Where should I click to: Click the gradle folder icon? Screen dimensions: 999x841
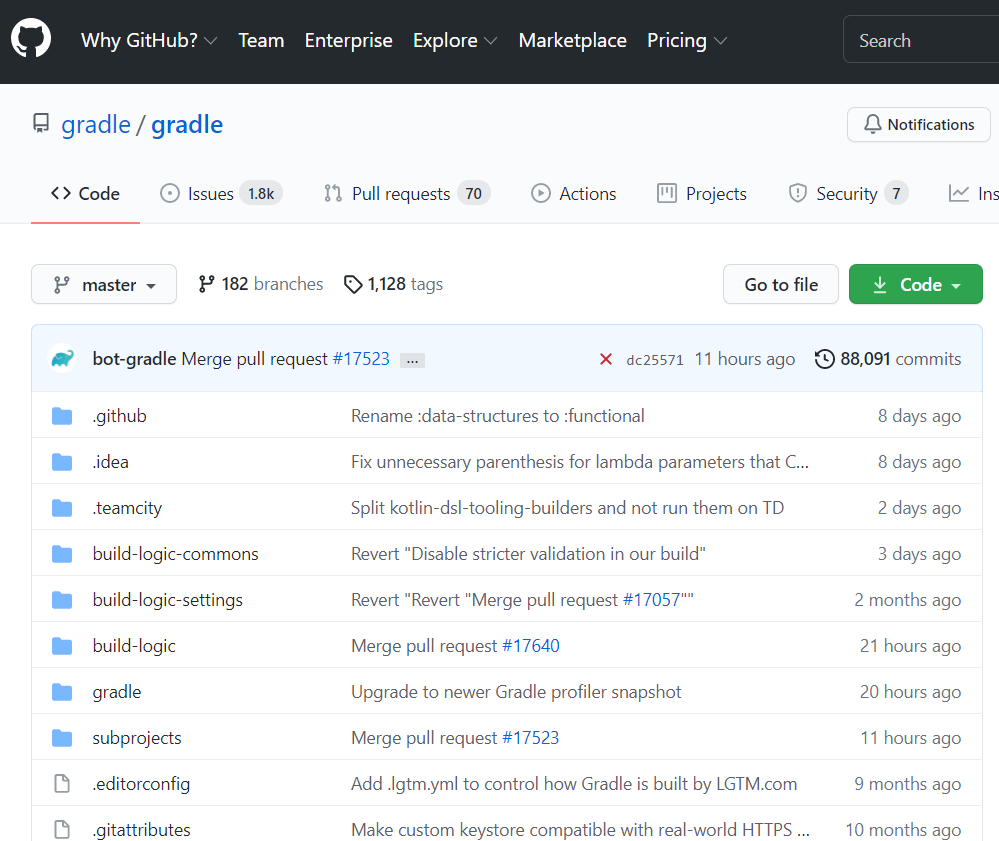click(62, 692)
